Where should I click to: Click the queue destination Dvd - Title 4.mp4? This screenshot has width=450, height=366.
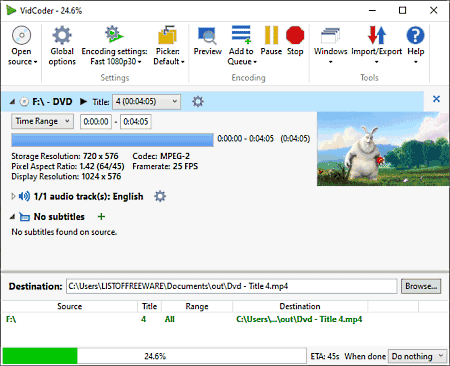pos(299,319)
